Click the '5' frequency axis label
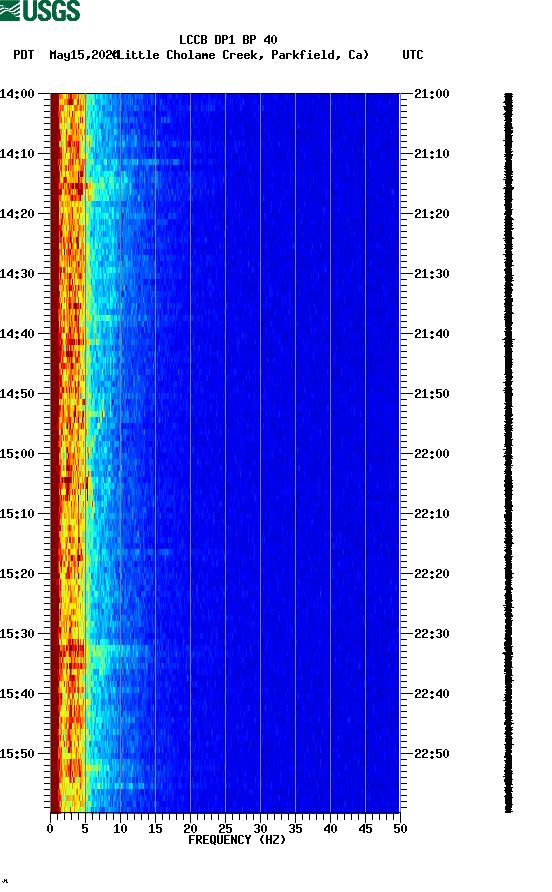Viewport: 552px width, 892px height. click(x=85, y=829)
